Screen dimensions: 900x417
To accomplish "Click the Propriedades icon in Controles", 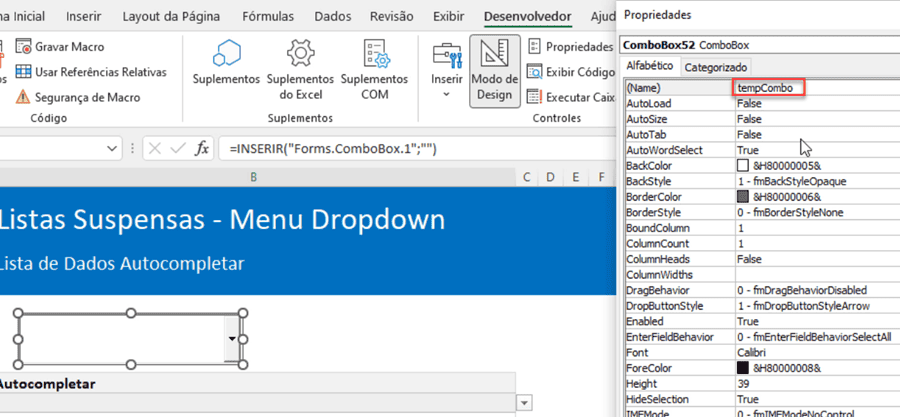I will tap(535, 46).
